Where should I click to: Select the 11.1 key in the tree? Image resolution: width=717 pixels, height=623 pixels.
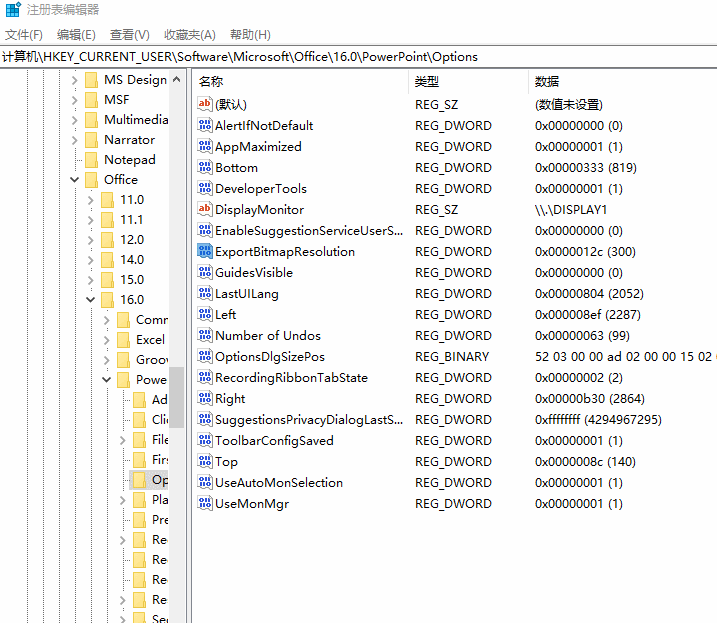click(131, 220)
